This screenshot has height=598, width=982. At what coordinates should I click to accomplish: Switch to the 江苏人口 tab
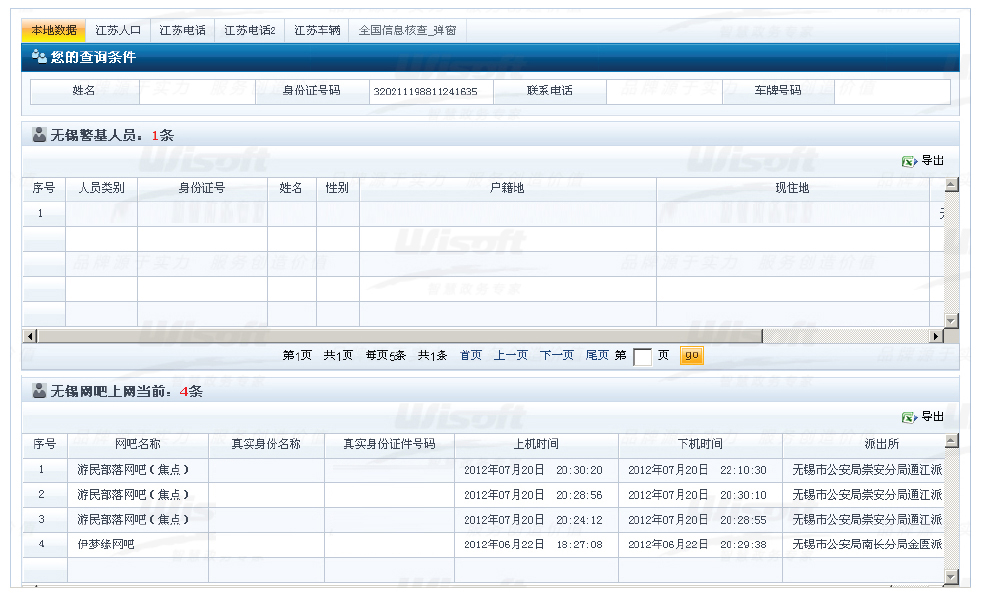coord(118,31)
